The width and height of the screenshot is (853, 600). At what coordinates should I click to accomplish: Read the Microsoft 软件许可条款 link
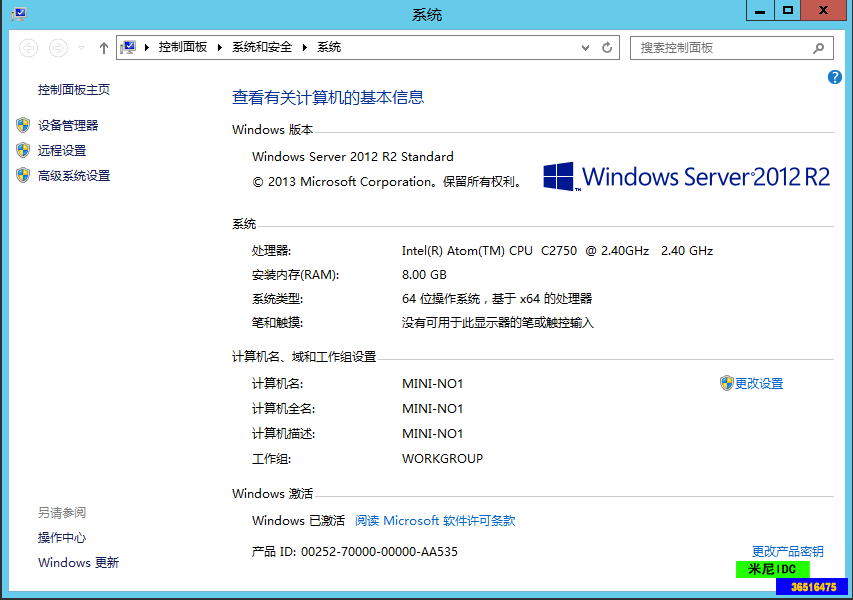pos(435,521)
